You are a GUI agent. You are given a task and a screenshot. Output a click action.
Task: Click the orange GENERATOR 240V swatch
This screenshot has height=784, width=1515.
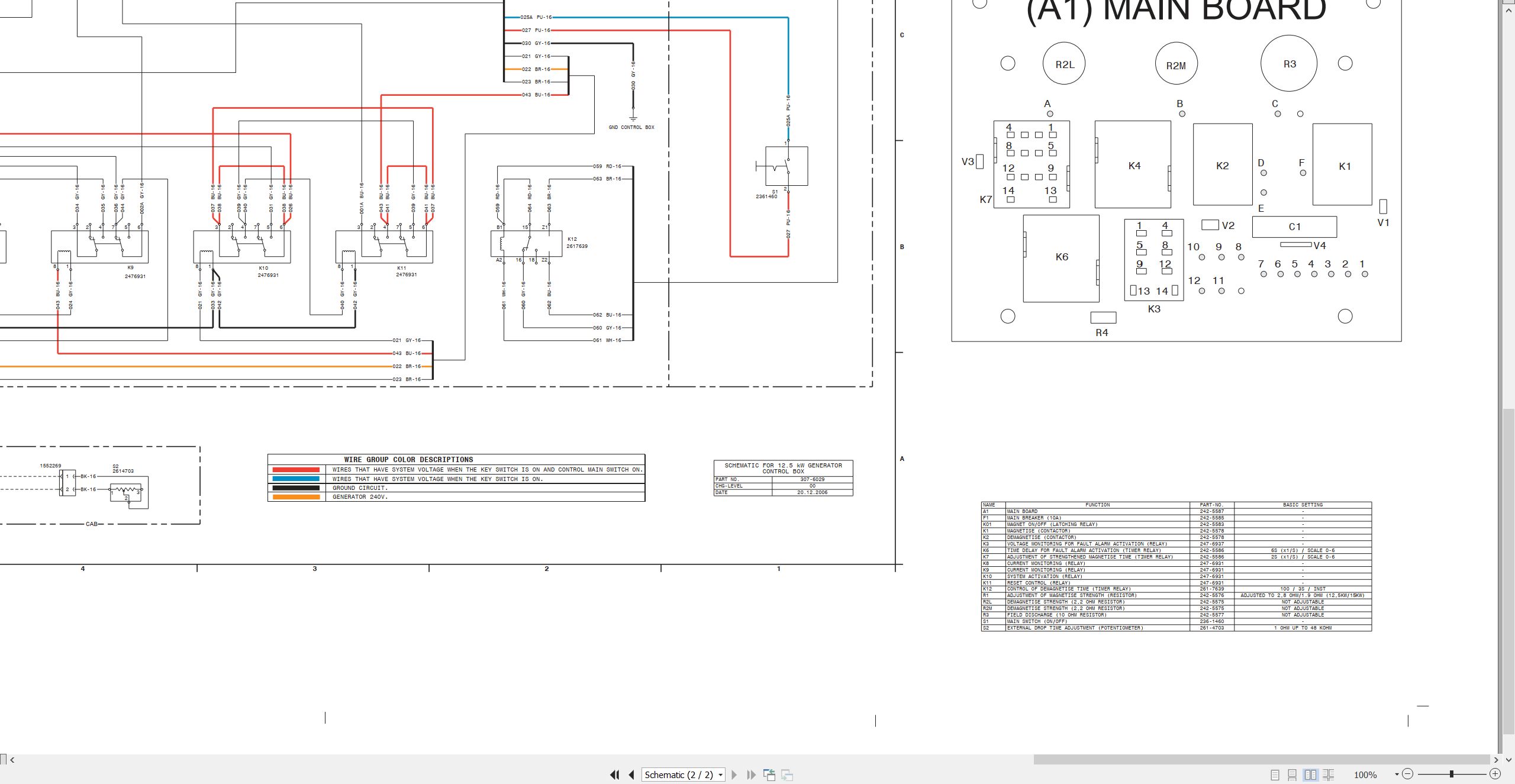(x=295, y=497)
